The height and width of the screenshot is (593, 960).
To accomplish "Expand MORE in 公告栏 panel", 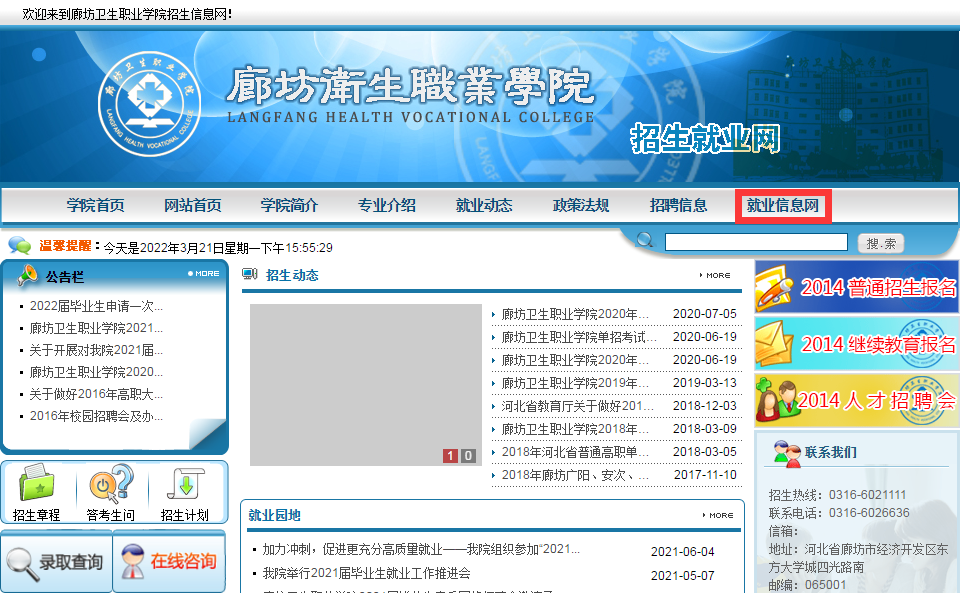I will click(x=204, y=273).
